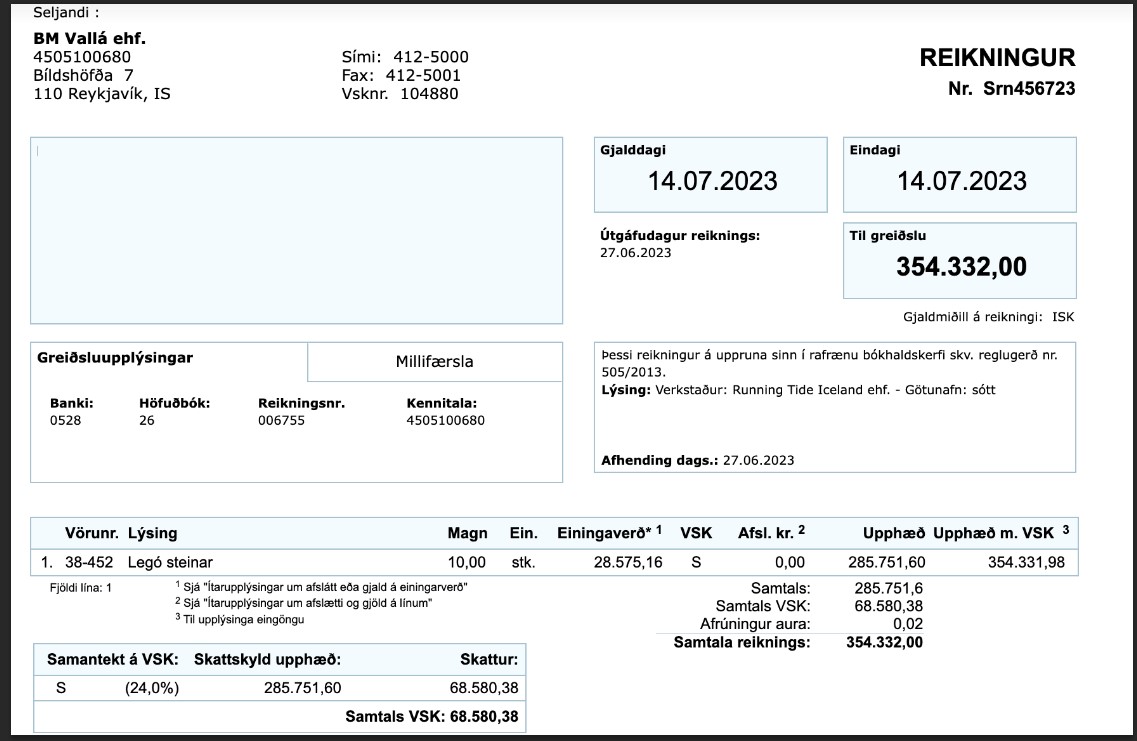Click the empty recipient address box
The width and height of the screenshot is (1137, 741).
point(297,231)
